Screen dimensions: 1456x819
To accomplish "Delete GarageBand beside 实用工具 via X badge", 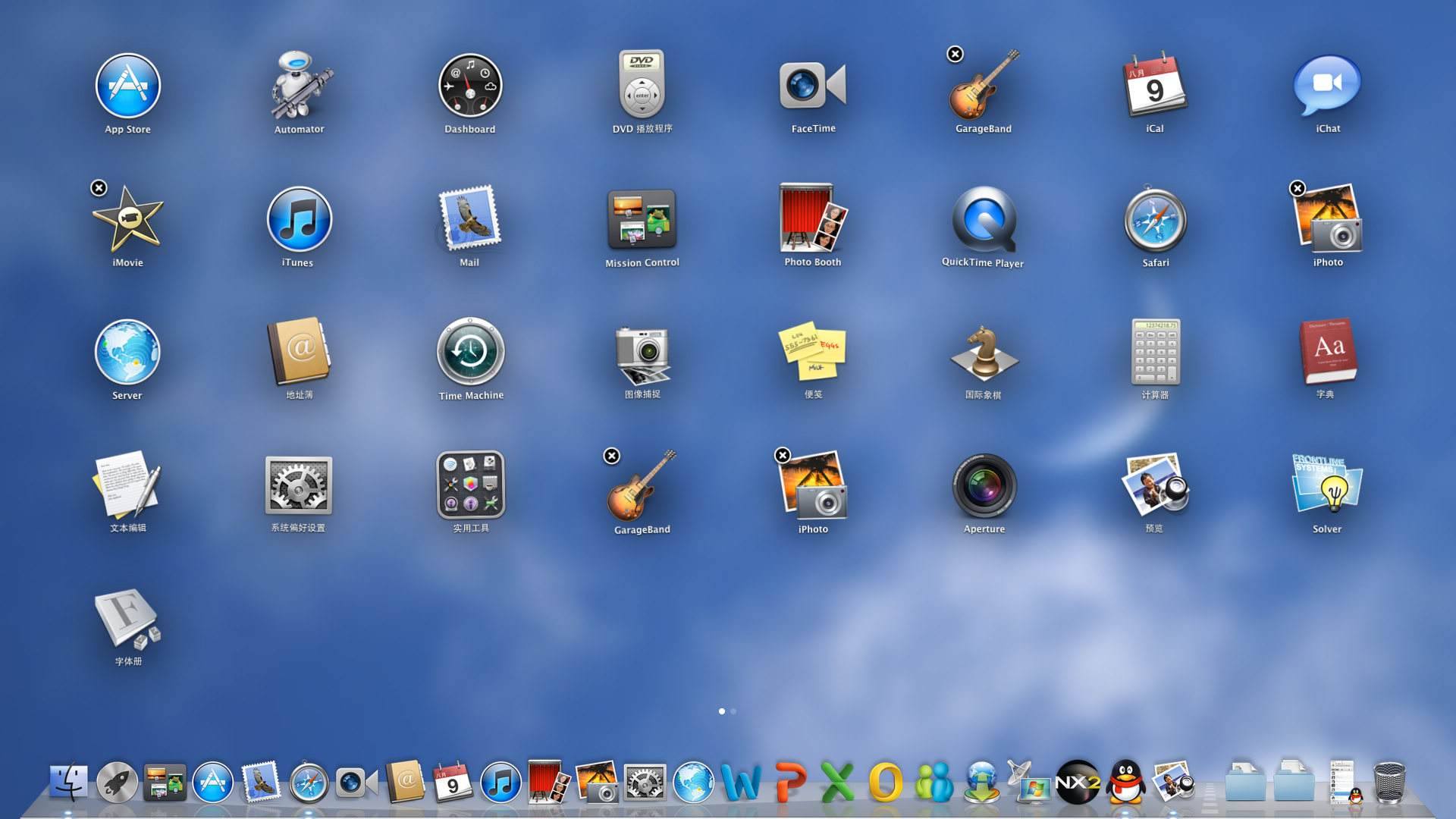I will click(x=612, y=456).
